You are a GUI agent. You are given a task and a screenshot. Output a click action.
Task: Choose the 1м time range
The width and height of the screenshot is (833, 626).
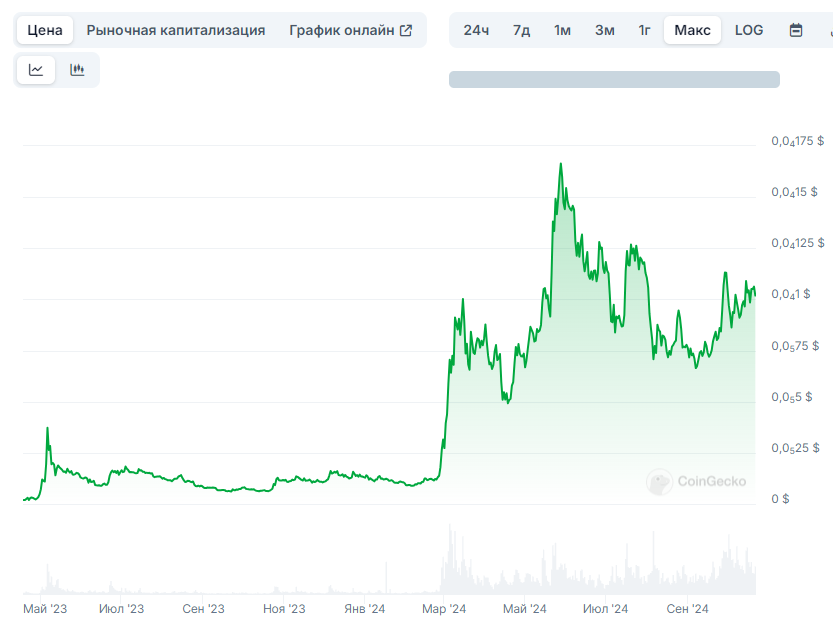click(x=563, y=30)
